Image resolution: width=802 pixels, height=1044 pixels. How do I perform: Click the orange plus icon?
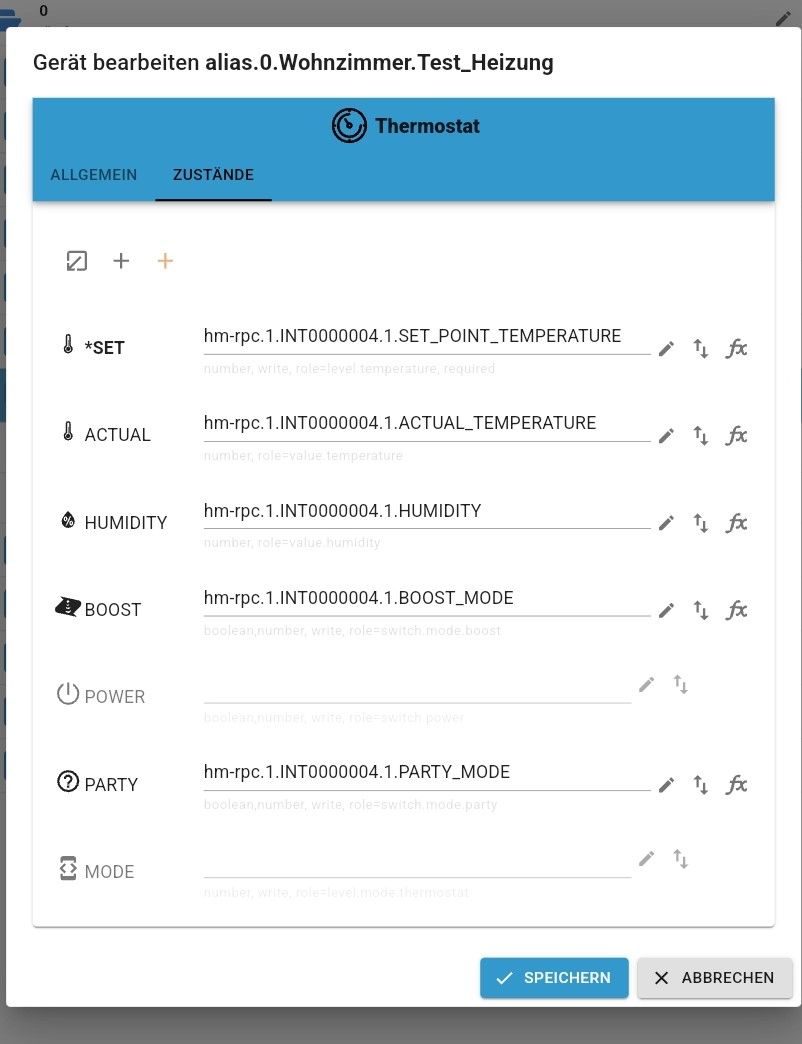coord(165,261)
